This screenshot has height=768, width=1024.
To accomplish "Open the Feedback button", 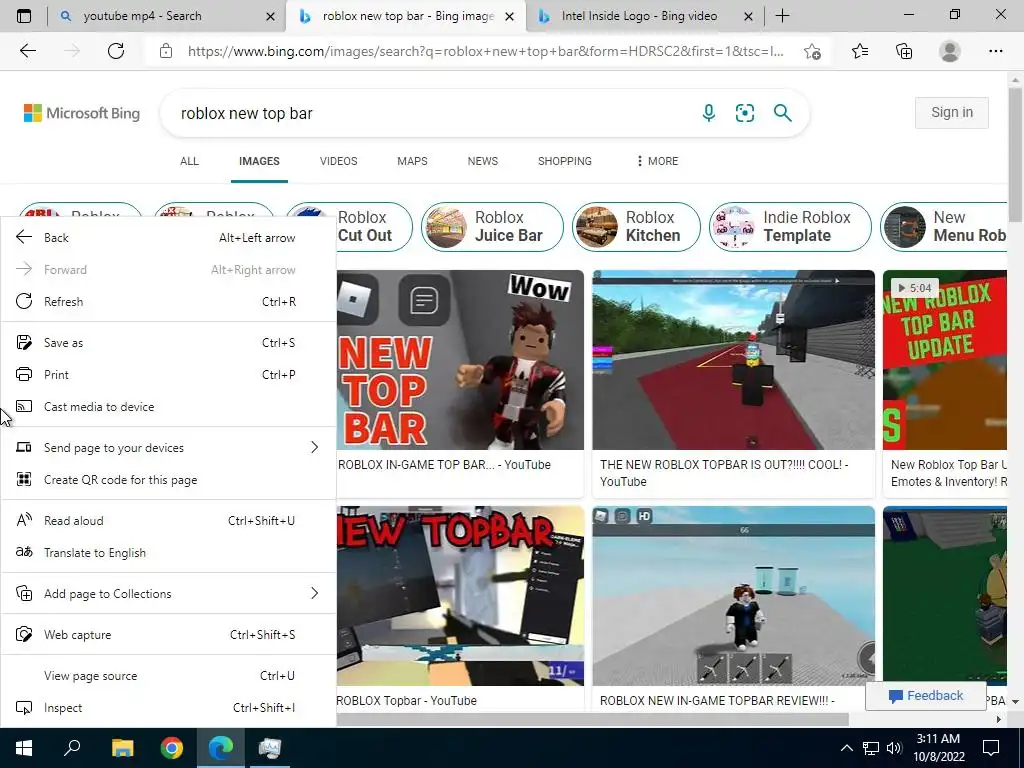I will coord(925,696).
